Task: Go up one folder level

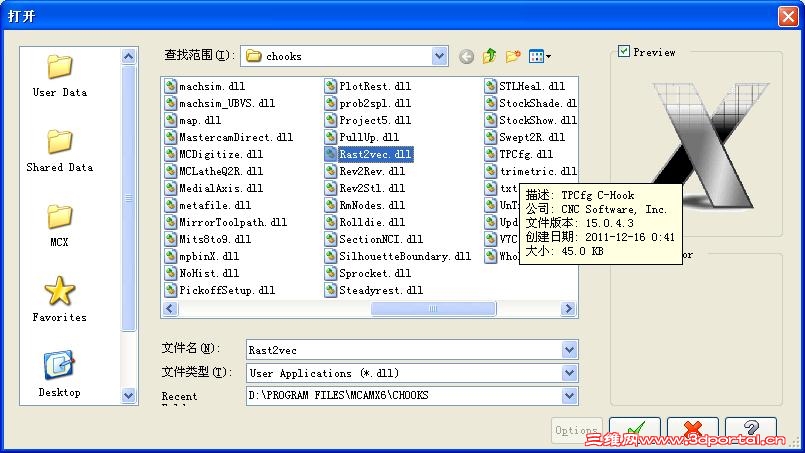Action: click(489, 56)
